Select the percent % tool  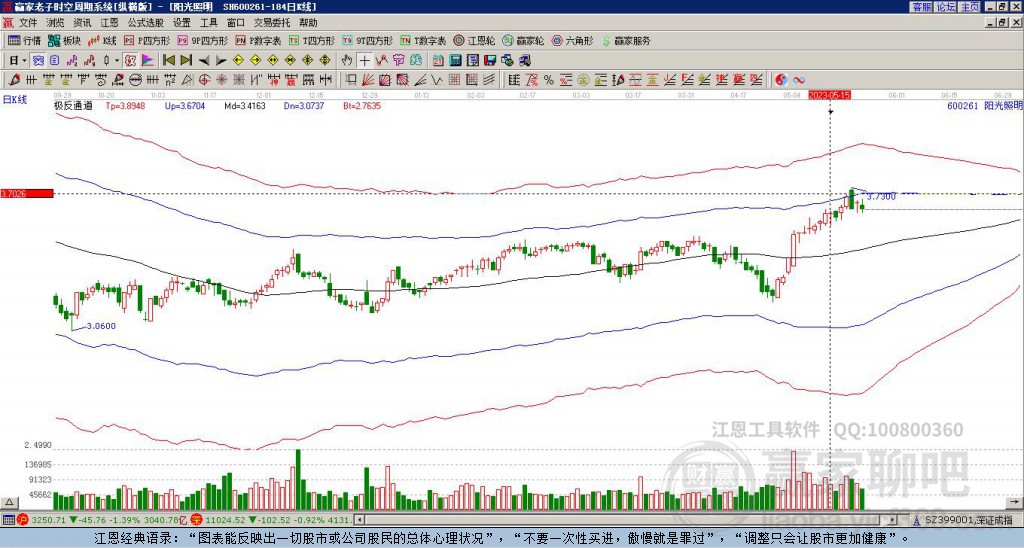point(549,80)
